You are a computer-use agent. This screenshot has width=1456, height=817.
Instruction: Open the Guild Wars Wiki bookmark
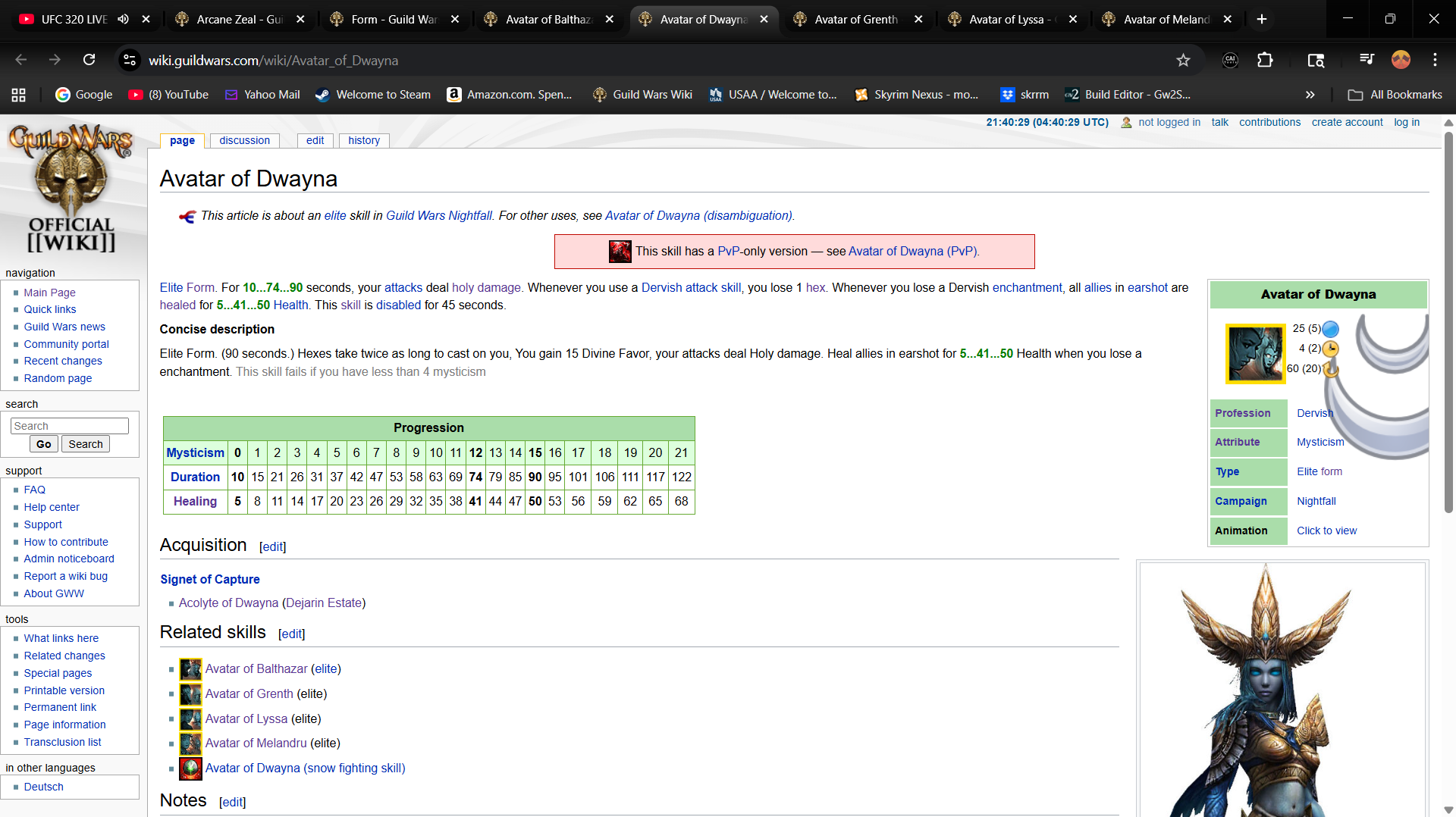point(642,95)
